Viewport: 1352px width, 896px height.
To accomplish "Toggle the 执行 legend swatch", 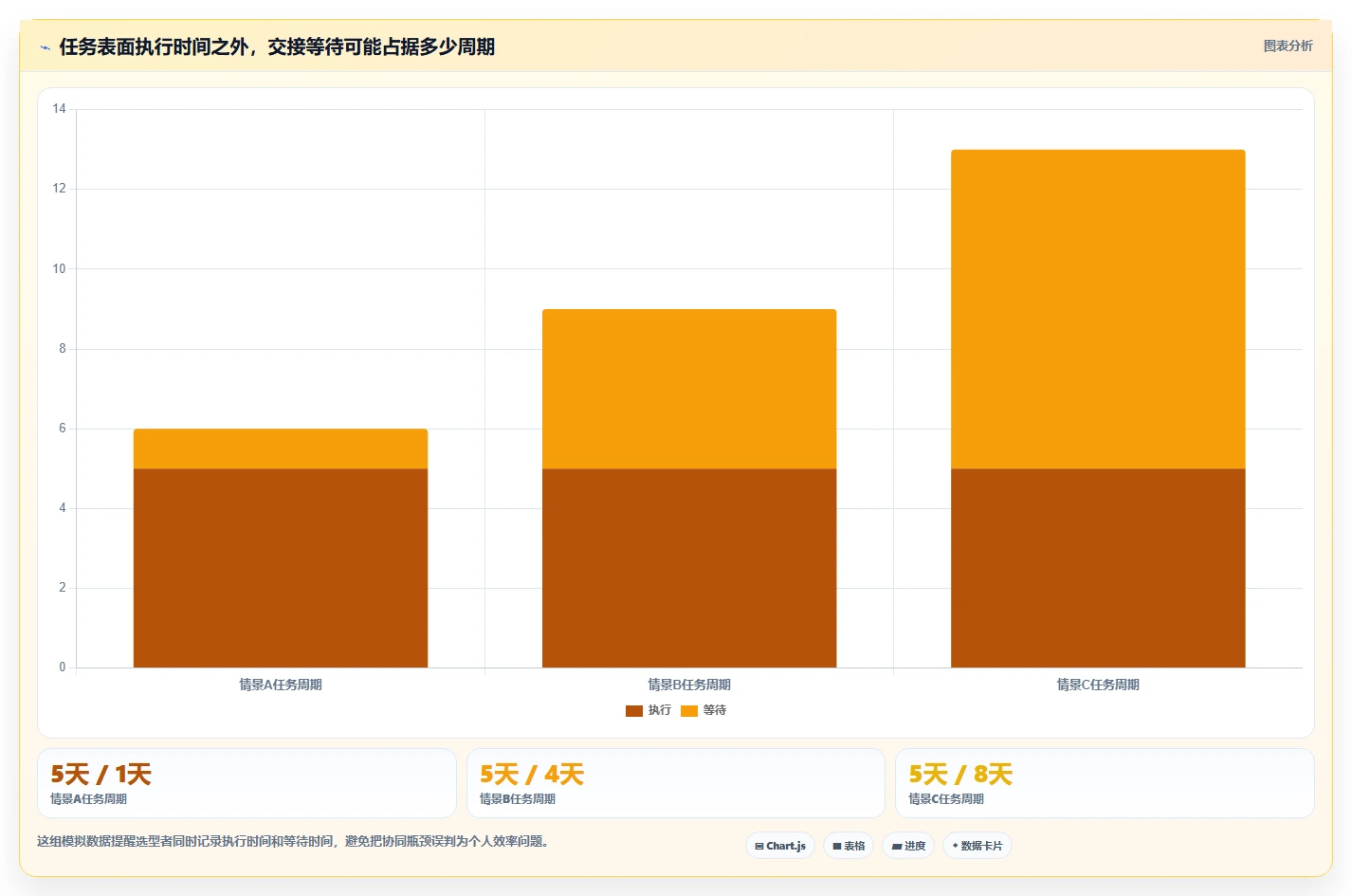I will pos(634,710).
